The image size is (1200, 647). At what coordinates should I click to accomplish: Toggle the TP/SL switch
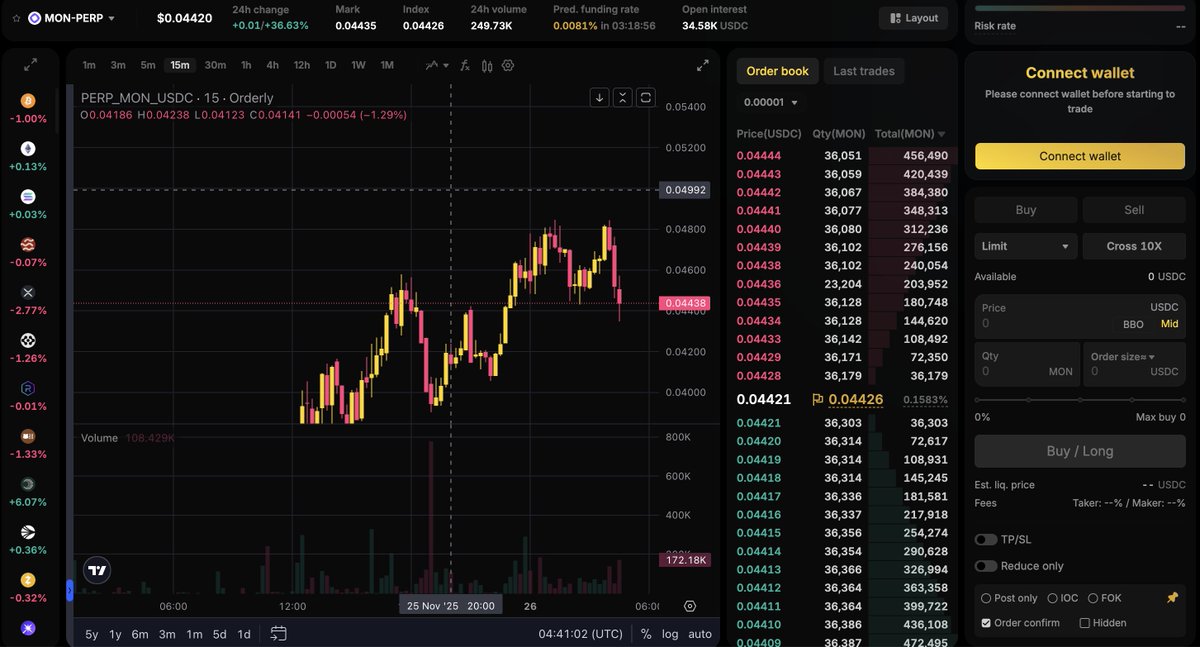pyautogui.click(x=986, y=540)
